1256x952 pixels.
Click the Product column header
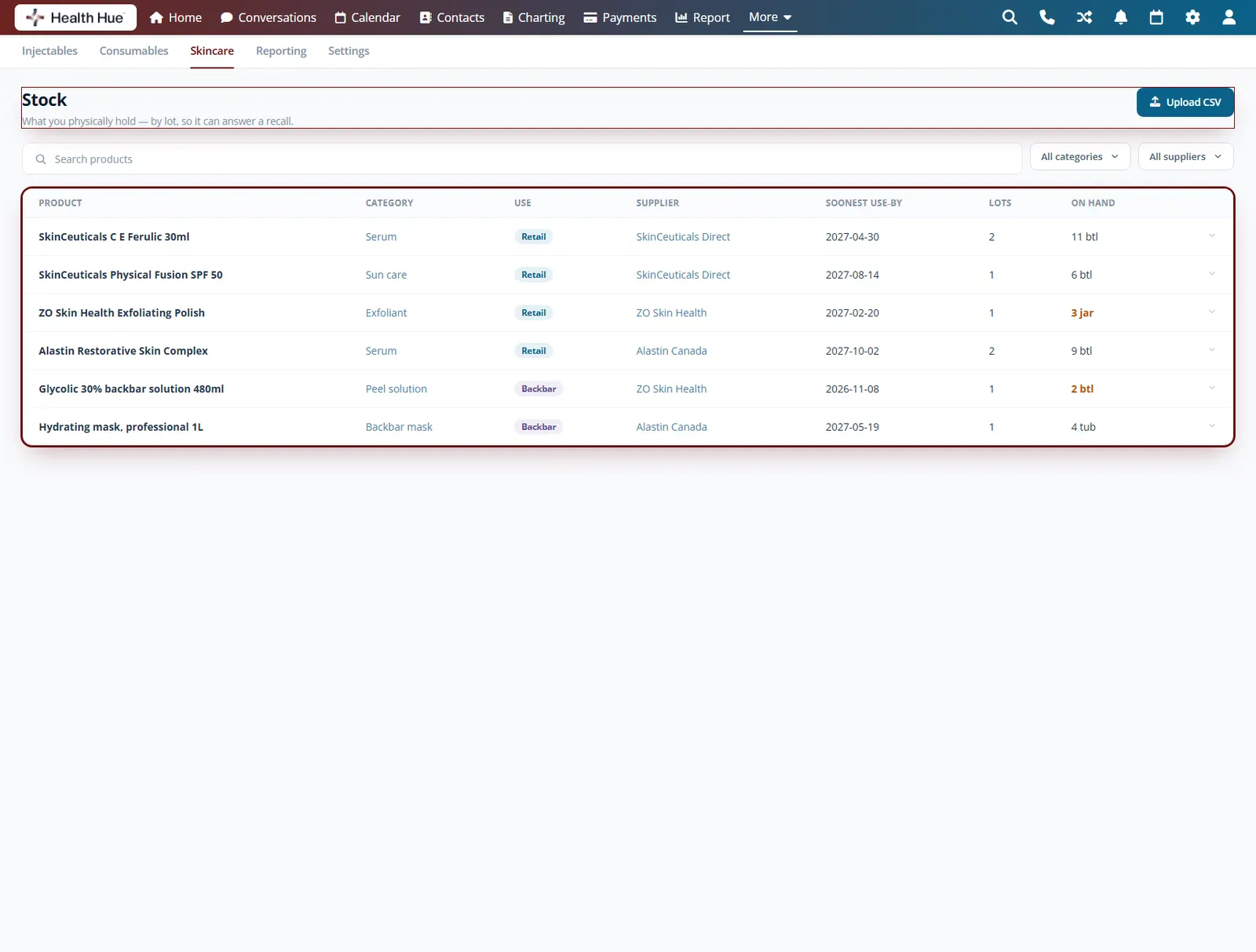coord(60,202)
